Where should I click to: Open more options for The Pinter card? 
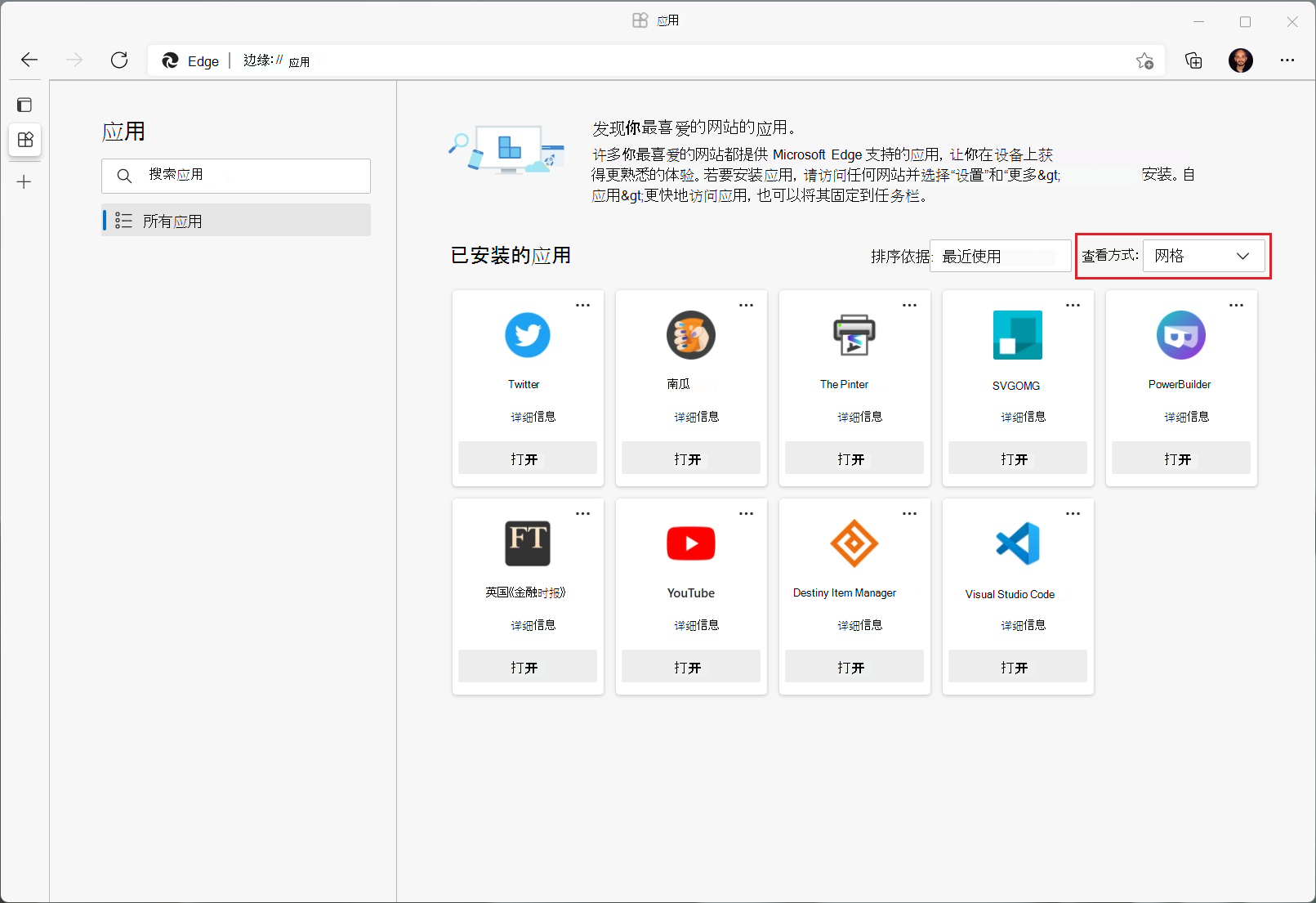tap(910, 306)
